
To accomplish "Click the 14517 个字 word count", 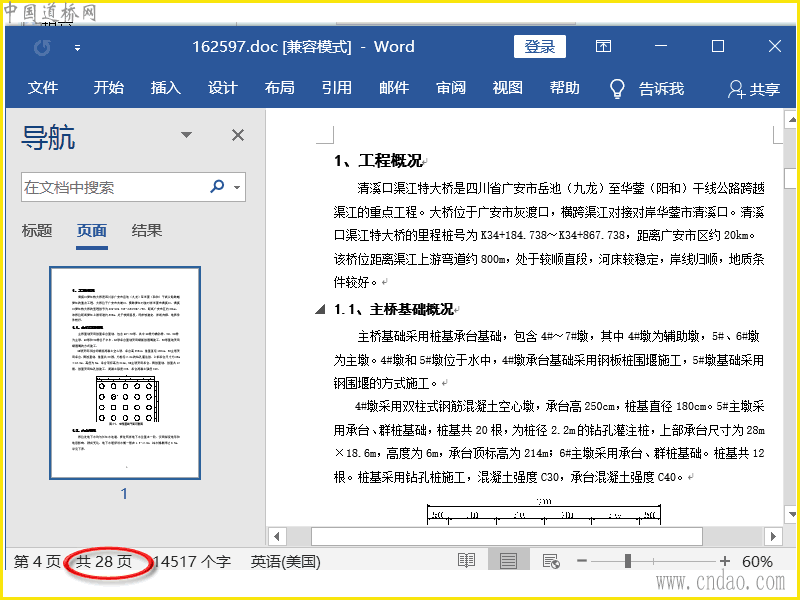I will pyautogui.click(x=192, y=561).
